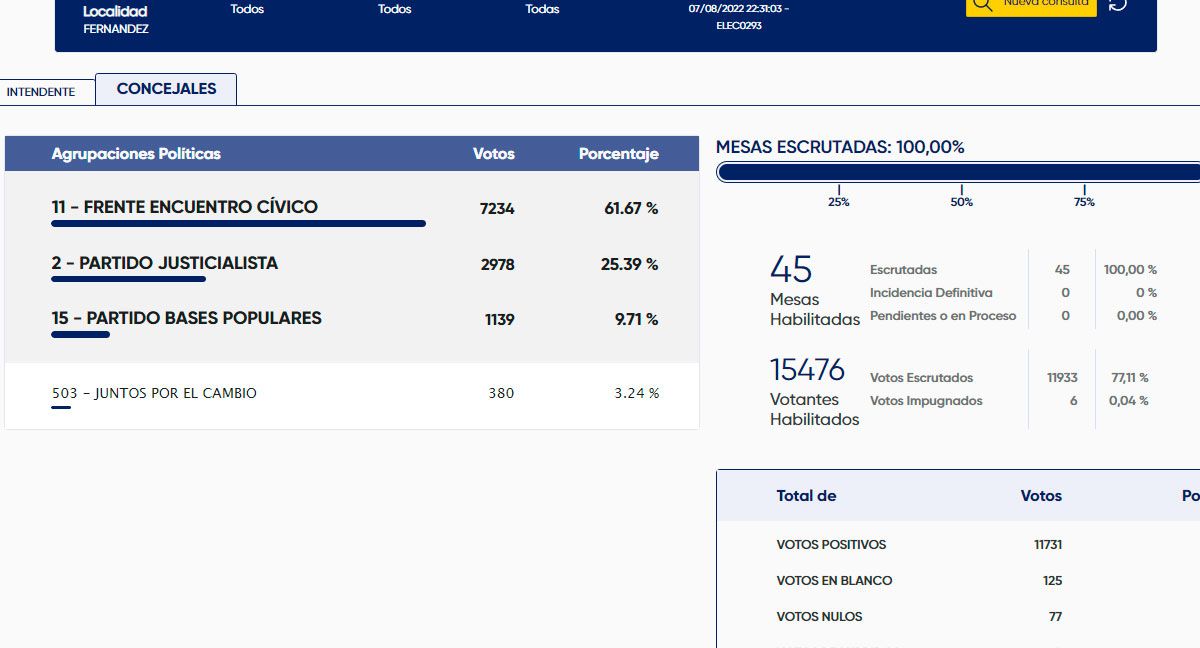The image size is (1200, 648).
Task: Click the Mesas Escrutadas progress bar
Action: point(958,173)
